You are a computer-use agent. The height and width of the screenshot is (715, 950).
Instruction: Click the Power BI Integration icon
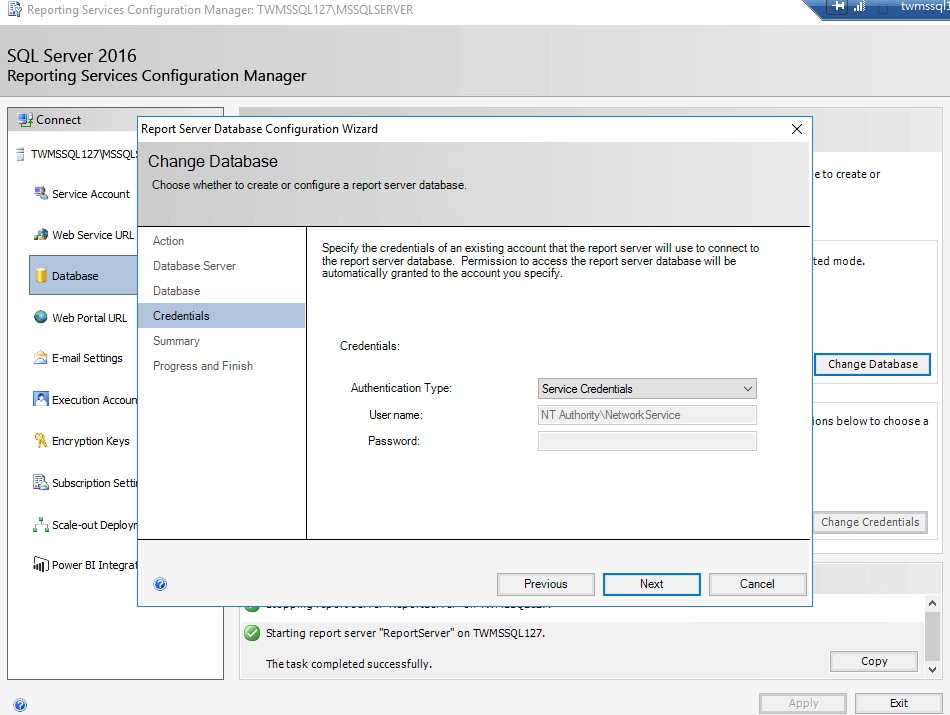(41, 565)
